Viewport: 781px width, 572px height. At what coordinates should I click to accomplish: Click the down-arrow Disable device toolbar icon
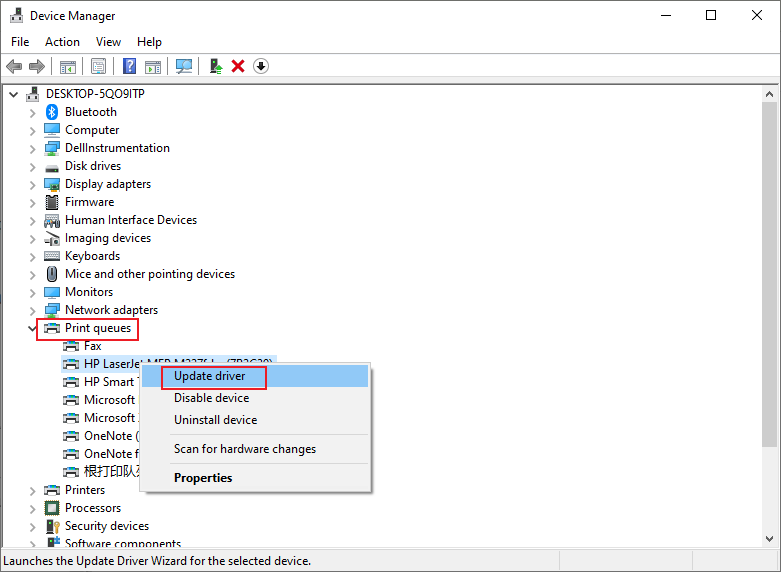[261, 66]
